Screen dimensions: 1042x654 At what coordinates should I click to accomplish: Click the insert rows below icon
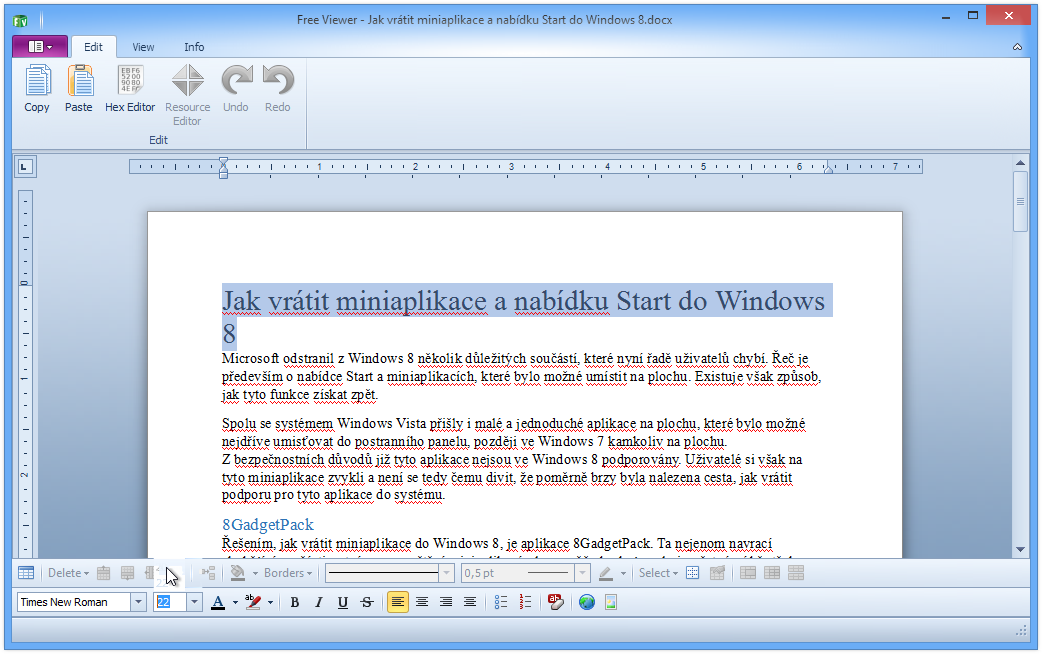point(128,573)
